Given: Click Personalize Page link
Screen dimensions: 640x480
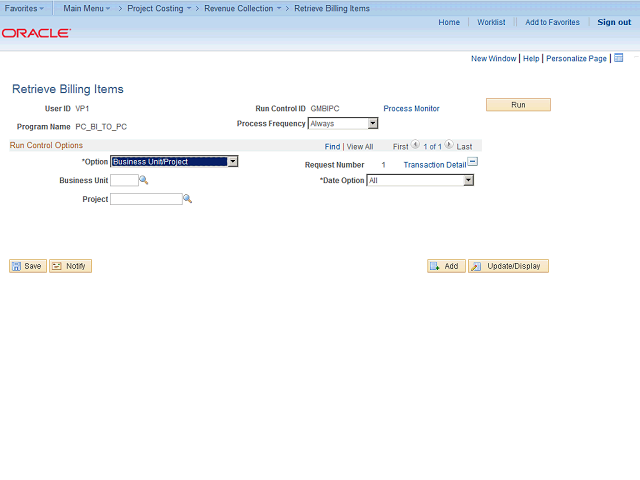Looking at the screenshot, I should pyautogui.click(x=576, y=58).
